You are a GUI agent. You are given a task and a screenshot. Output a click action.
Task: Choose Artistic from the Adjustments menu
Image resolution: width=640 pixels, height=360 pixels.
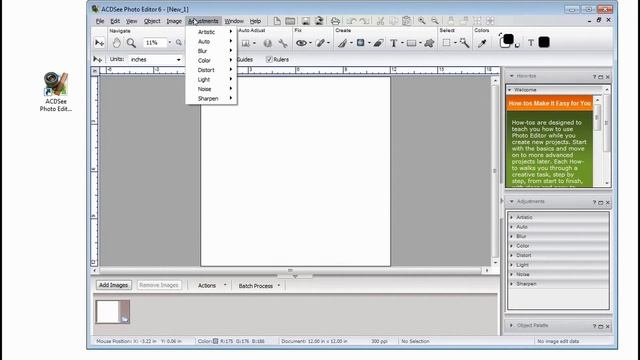(211, 32)
